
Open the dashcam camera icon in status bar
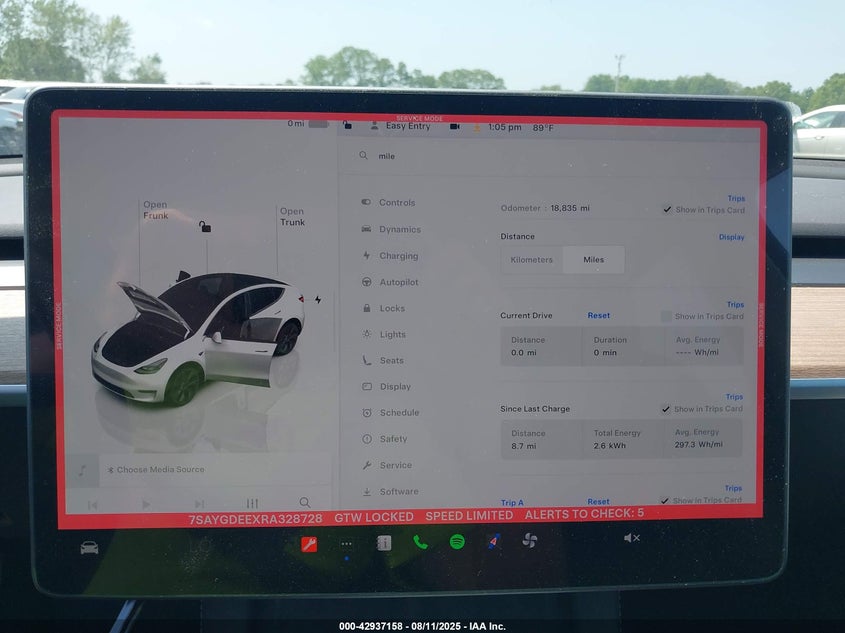(454, 127)
